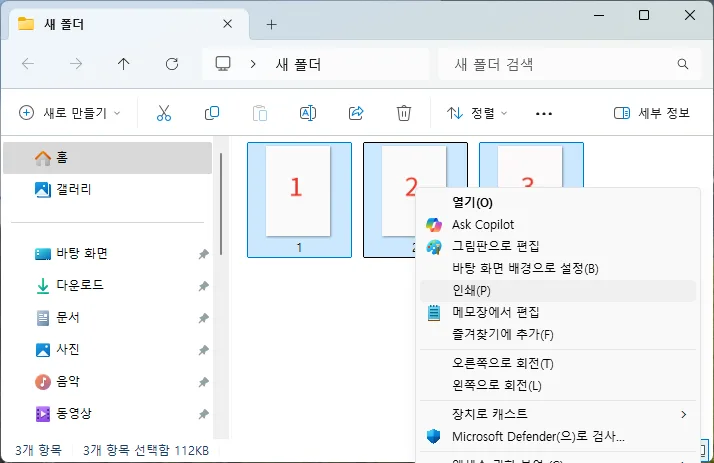
Task: Select the image thumbnail showing 3
Action: [531, 165]
